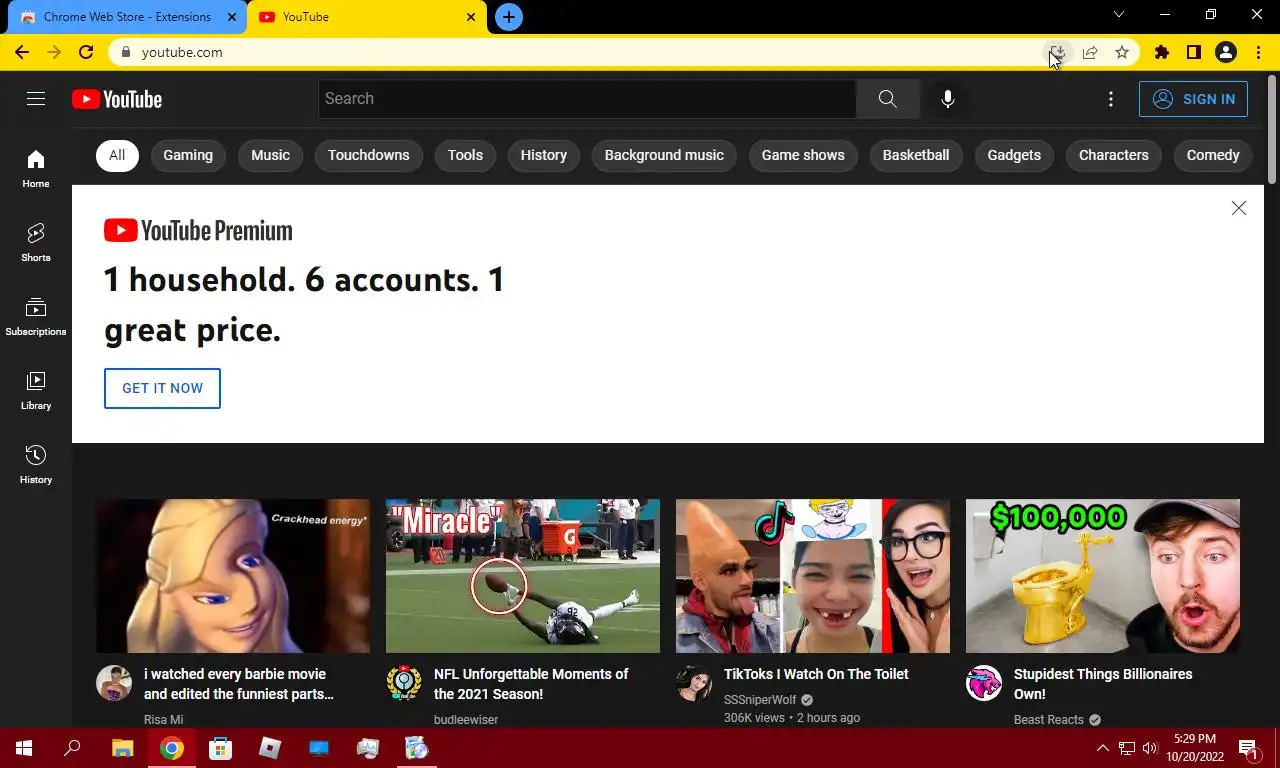This screenshot has width=1280, height=768.
Task: Open Windows taskbar search
Action: (72, 748)
